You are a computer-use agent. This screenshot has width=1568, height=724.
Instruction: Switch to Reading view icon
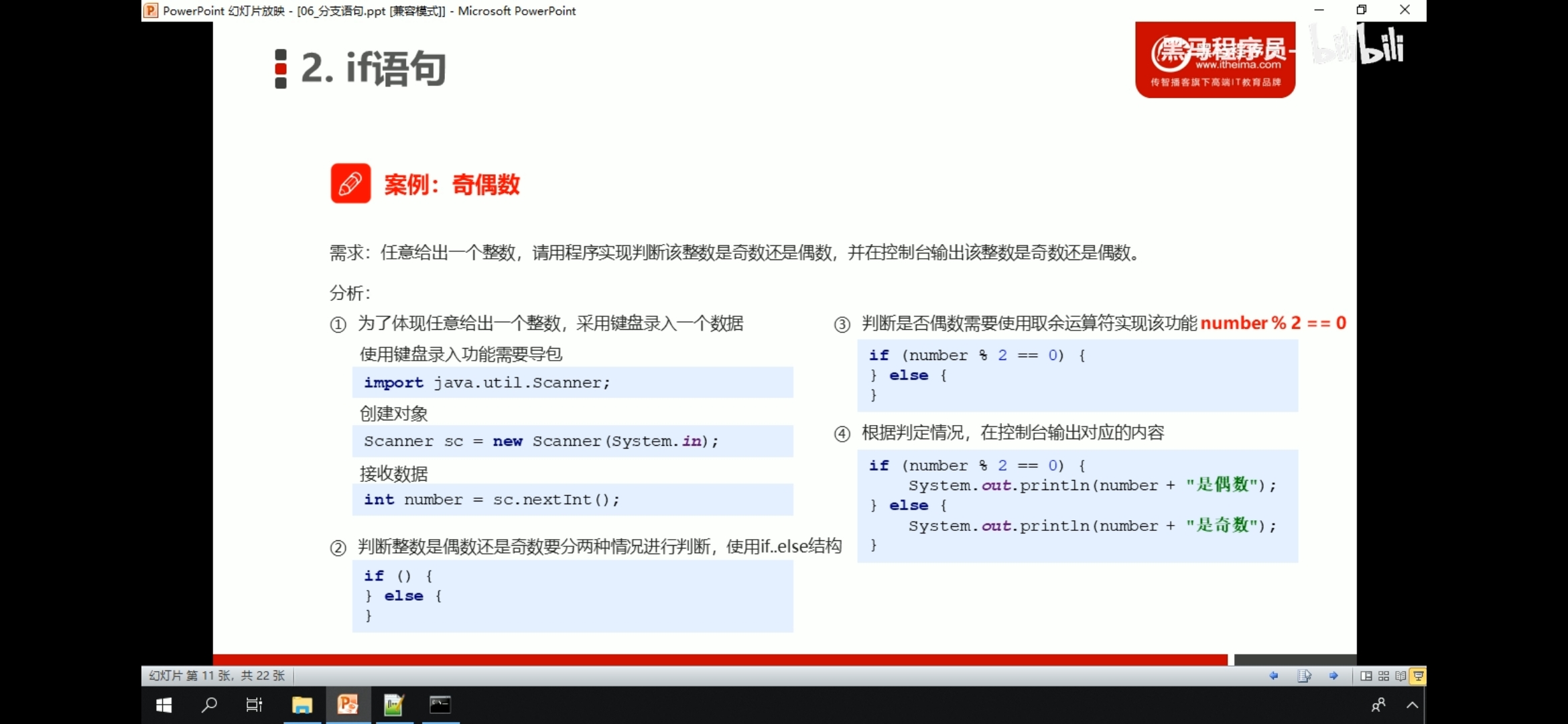pos(1400,676)
